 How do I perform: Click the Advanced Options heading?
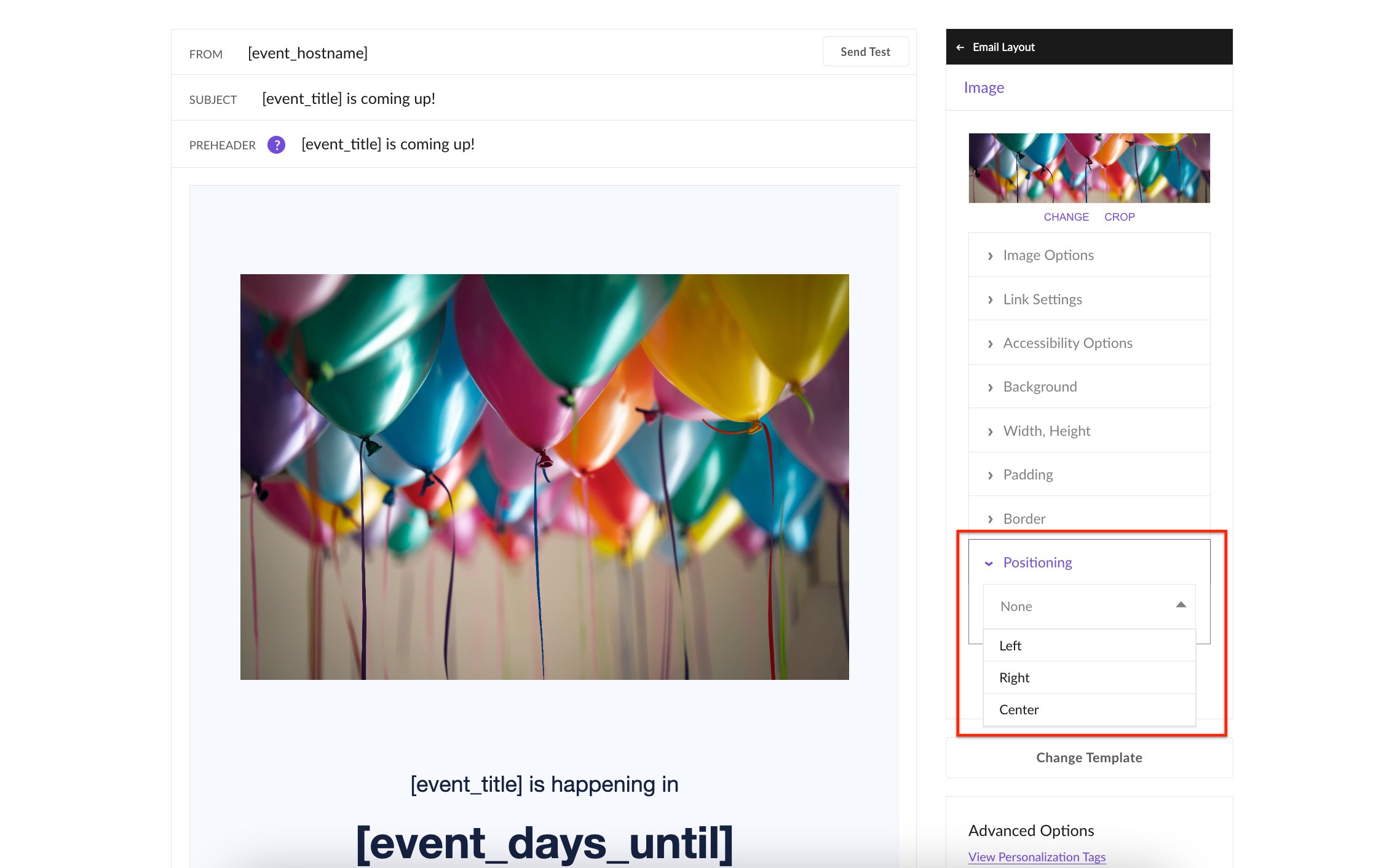(1031, 831)
